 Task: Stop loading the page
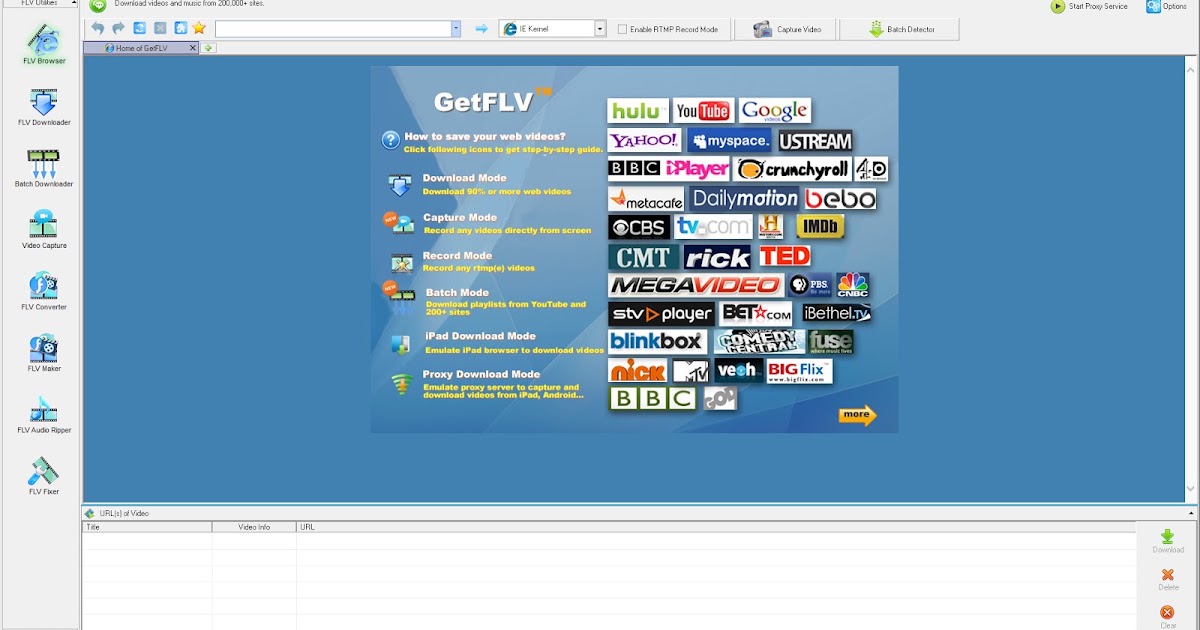[160, 29]
